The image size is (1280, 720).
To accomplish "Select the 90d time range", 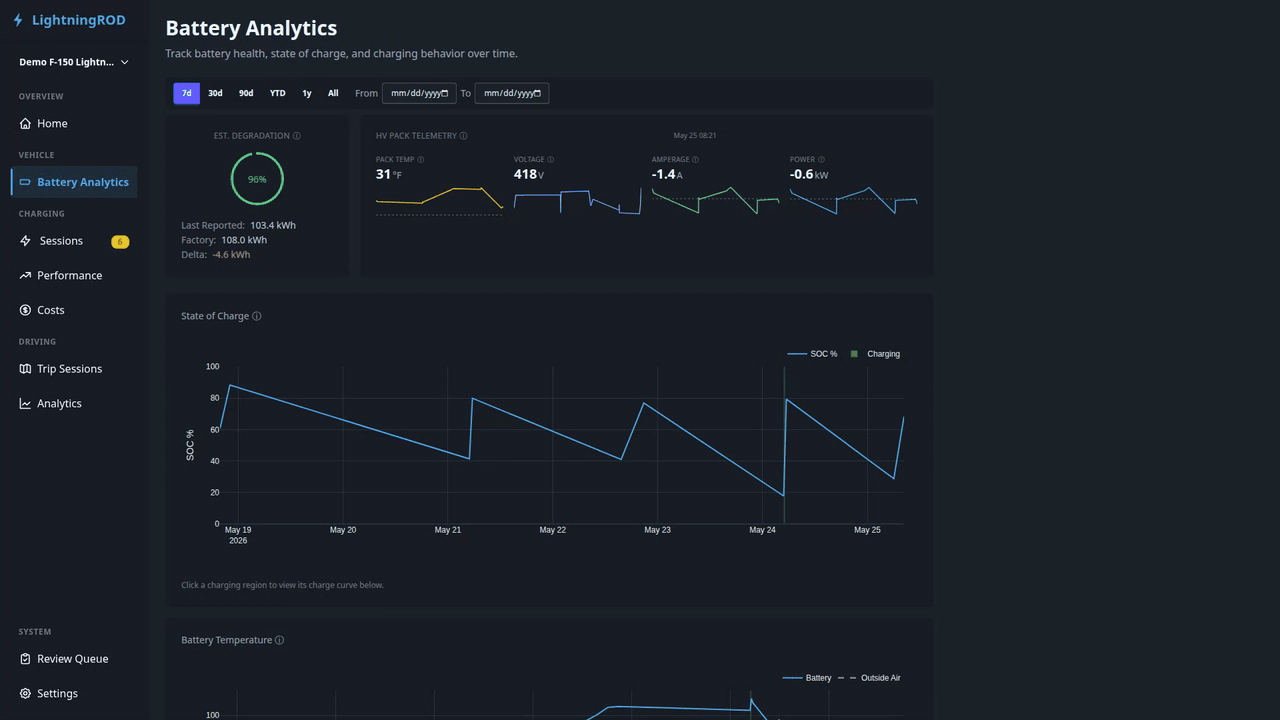I will (x=246, y=93).
